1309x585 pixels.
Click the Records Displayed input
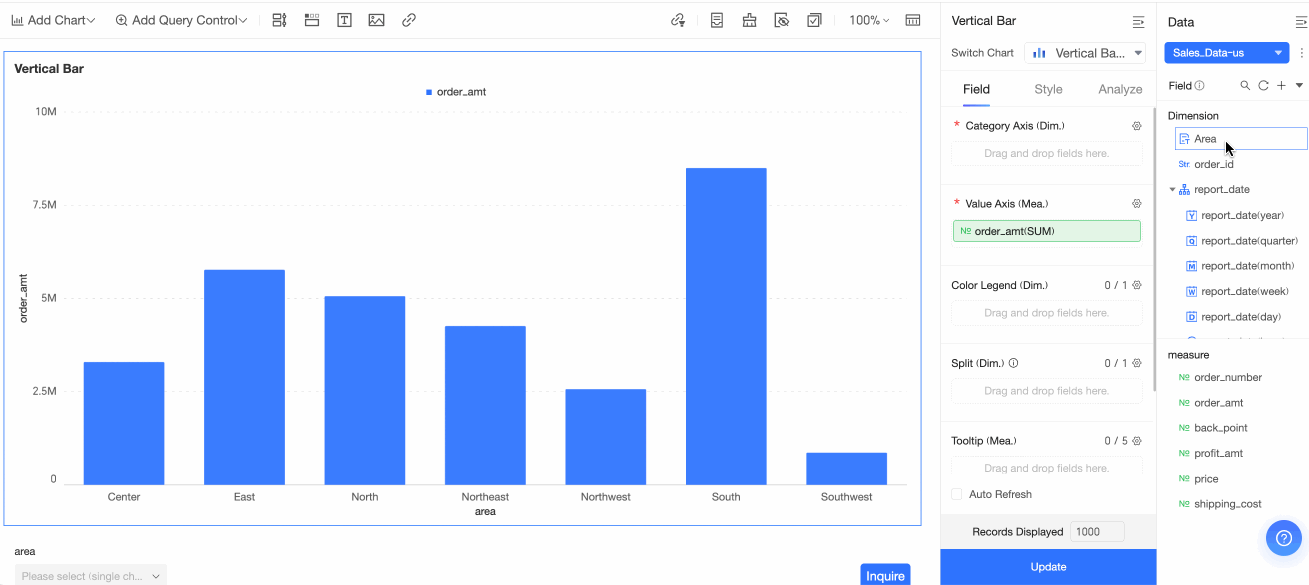1097,532
